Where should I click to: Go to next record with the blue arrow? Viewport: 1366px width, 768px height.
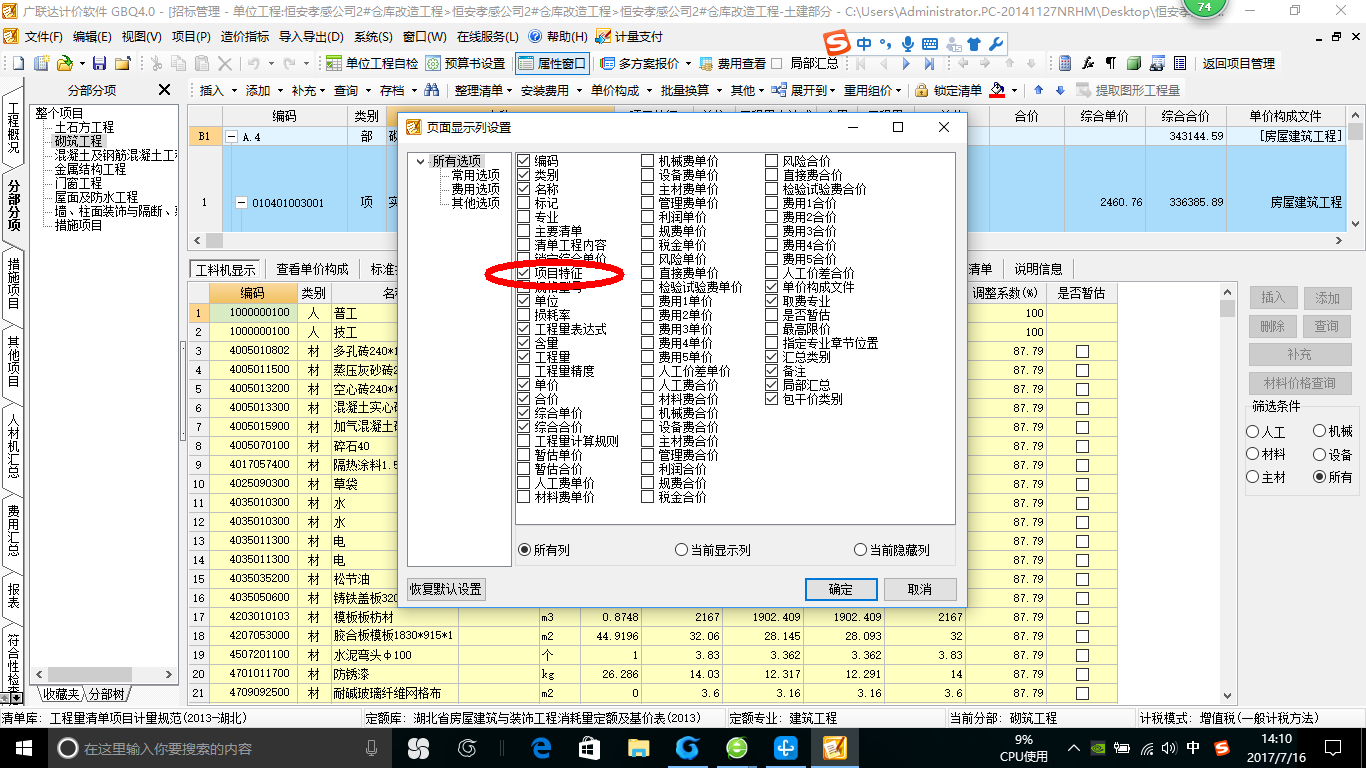(907, 63)
